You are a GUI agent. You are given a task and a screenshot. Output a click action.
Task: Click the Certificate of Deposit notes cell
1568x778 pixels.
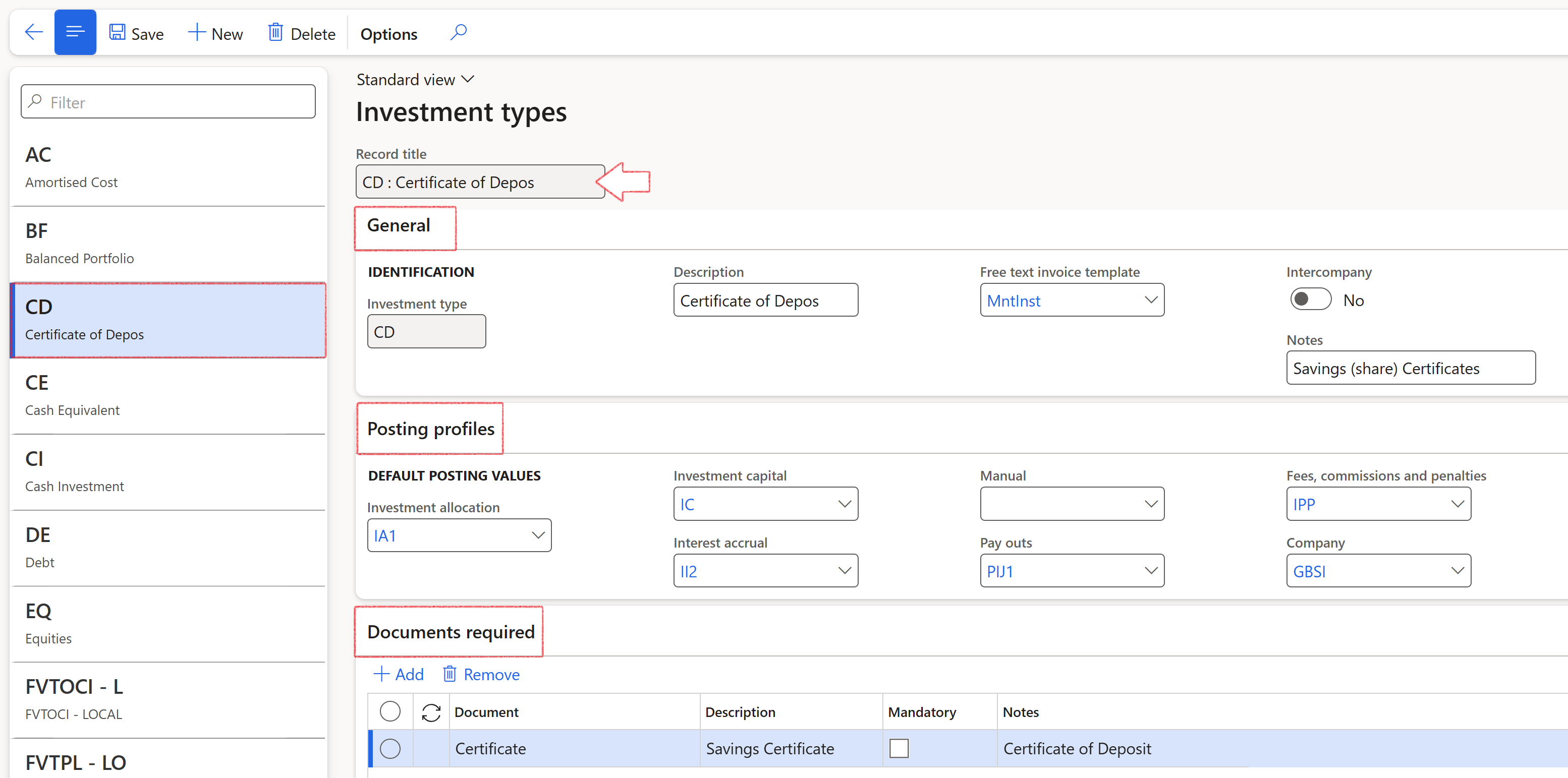[1282, 748]
